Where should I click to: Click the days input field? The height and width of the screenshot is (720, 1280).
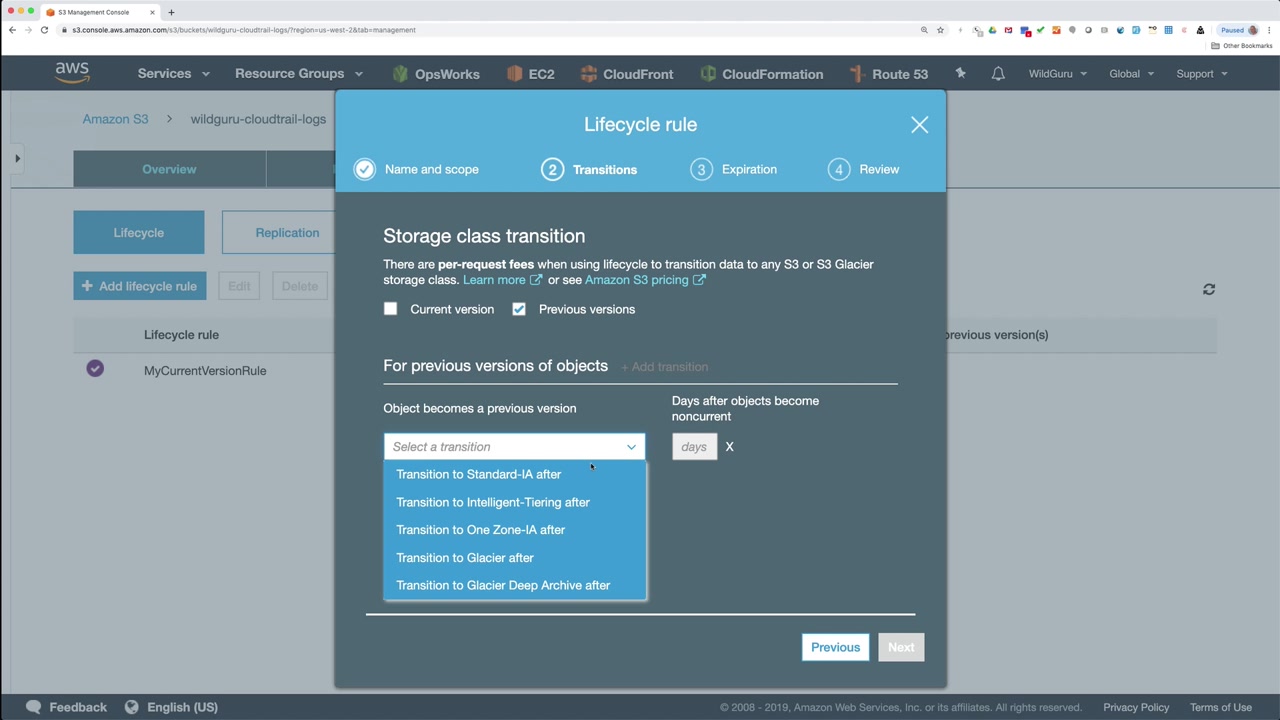click(694, 447)
